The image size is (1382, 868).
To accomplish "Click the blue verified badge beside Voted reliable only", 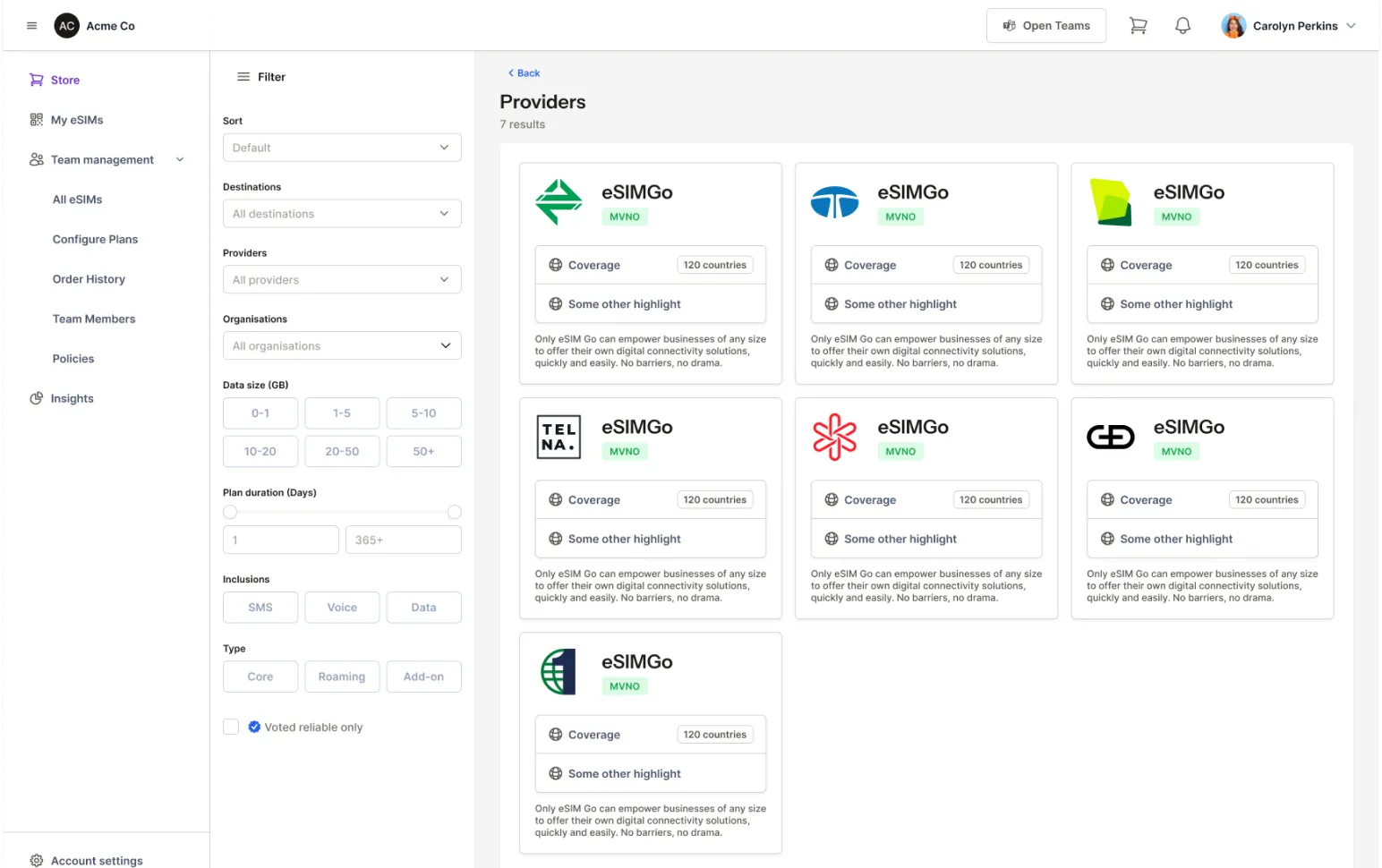I will (254, 727).
